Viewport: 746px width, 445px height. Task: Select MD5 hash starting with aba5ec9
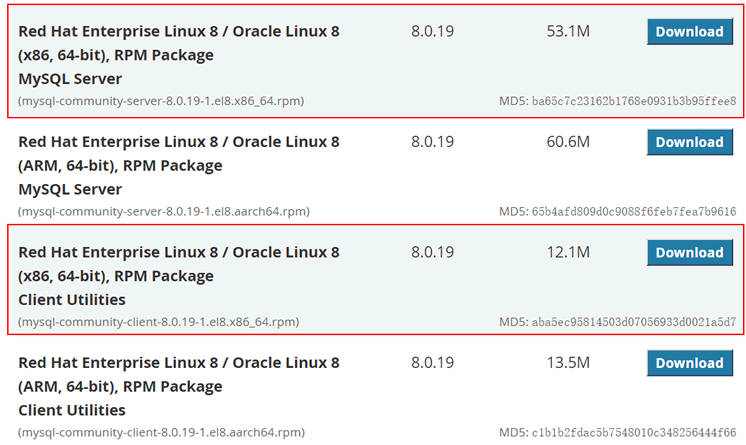pyautogui.click(x=634, y=322)
